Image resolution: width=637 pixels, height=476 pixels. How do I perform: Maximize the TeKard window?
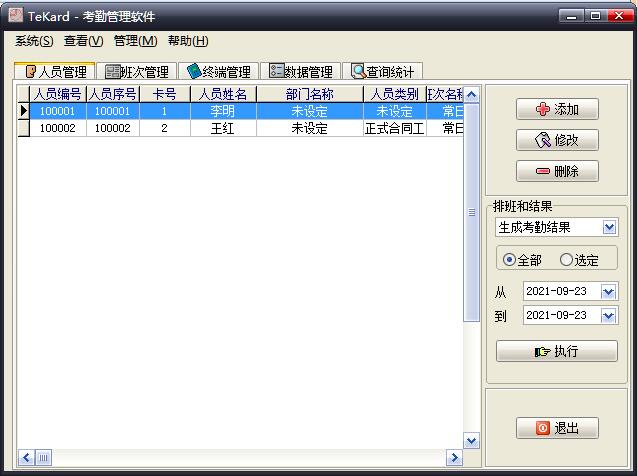596,16
